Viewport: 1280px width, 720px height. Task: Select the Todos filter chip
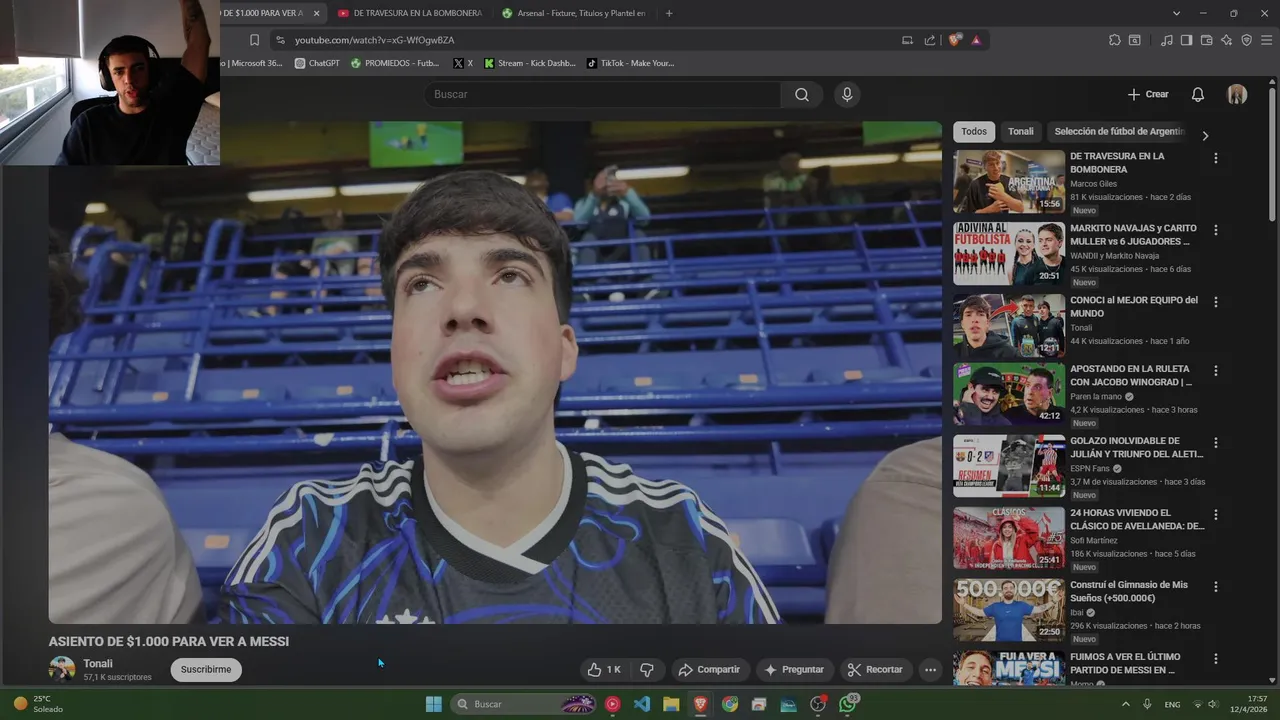click(974, 131)
